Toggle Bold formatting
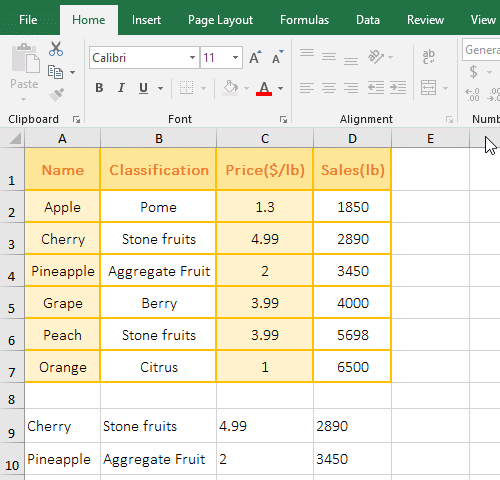 (99, 88)
